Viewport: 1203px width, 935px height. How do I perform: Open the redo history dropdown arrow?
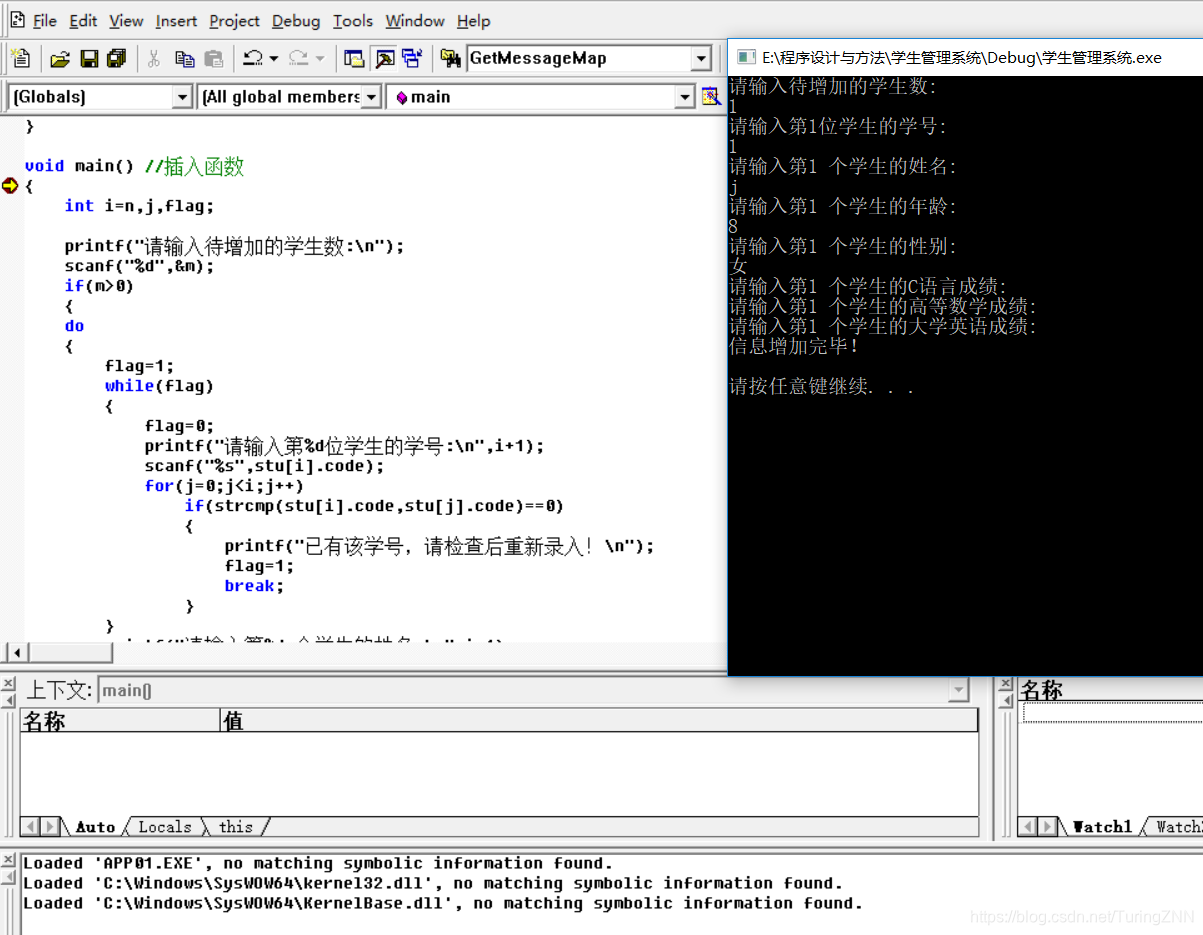pyautogui.click(x=320, y=58)
